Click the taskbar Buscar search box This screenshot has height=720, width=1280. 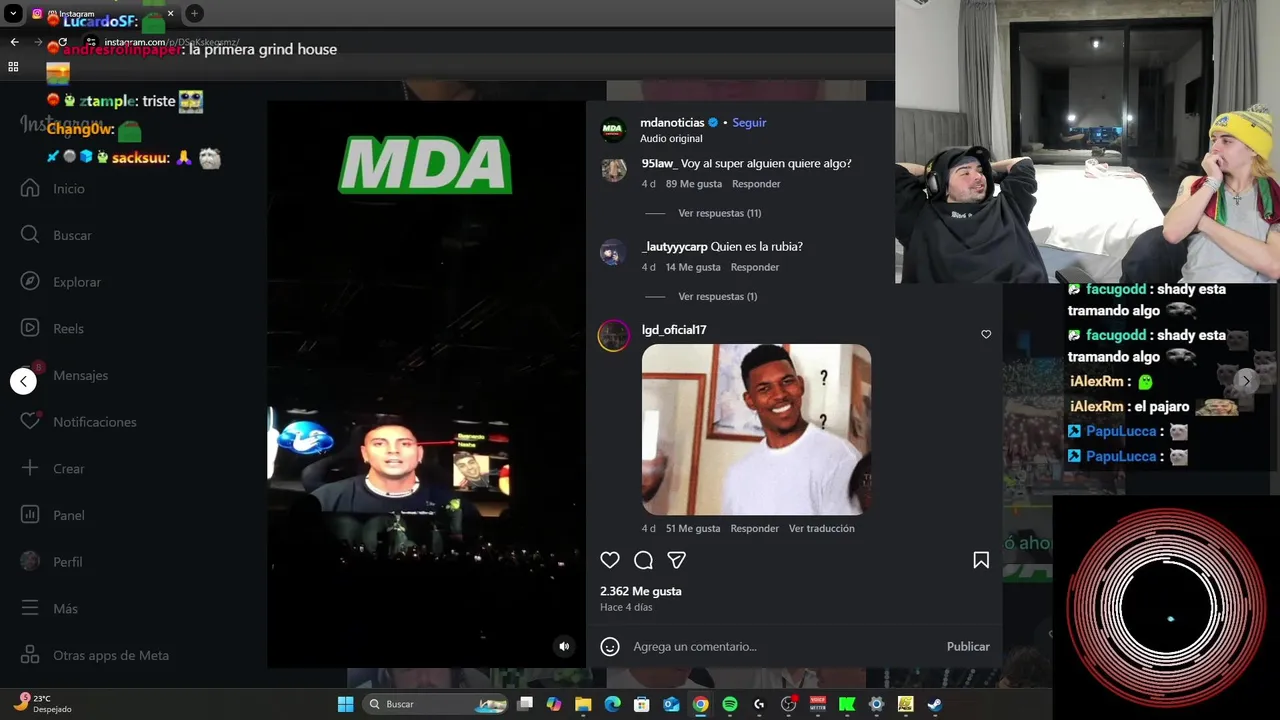point(435,704)
